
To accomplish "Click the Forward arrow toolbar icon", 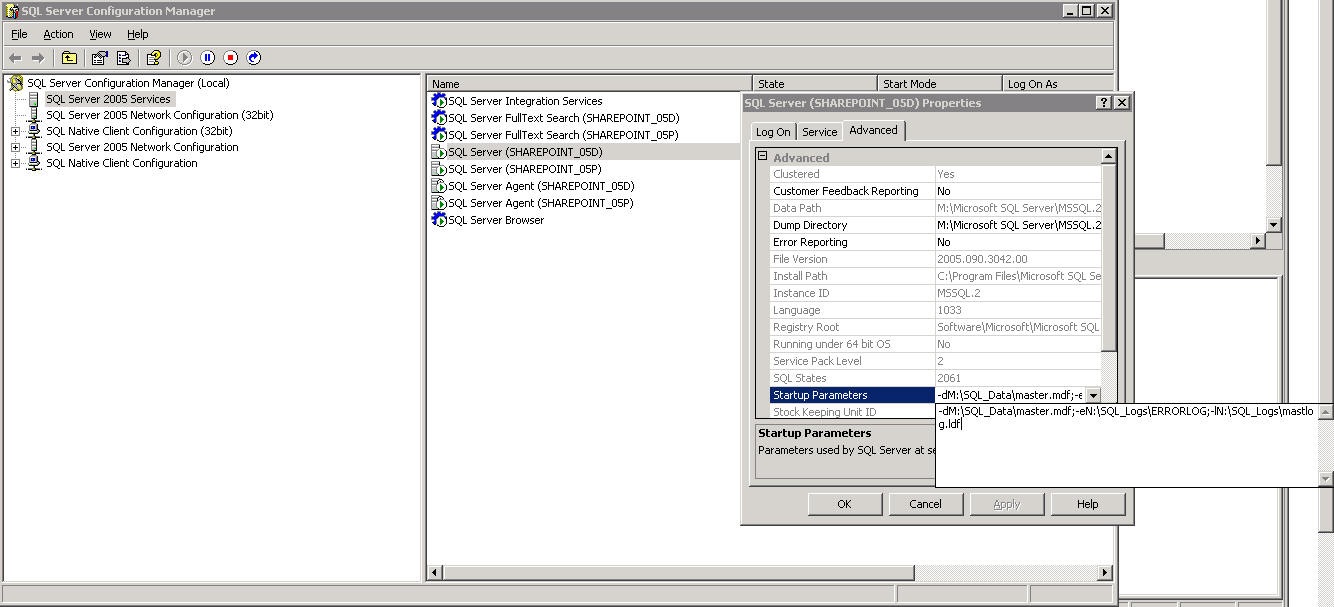I will 38,58.
